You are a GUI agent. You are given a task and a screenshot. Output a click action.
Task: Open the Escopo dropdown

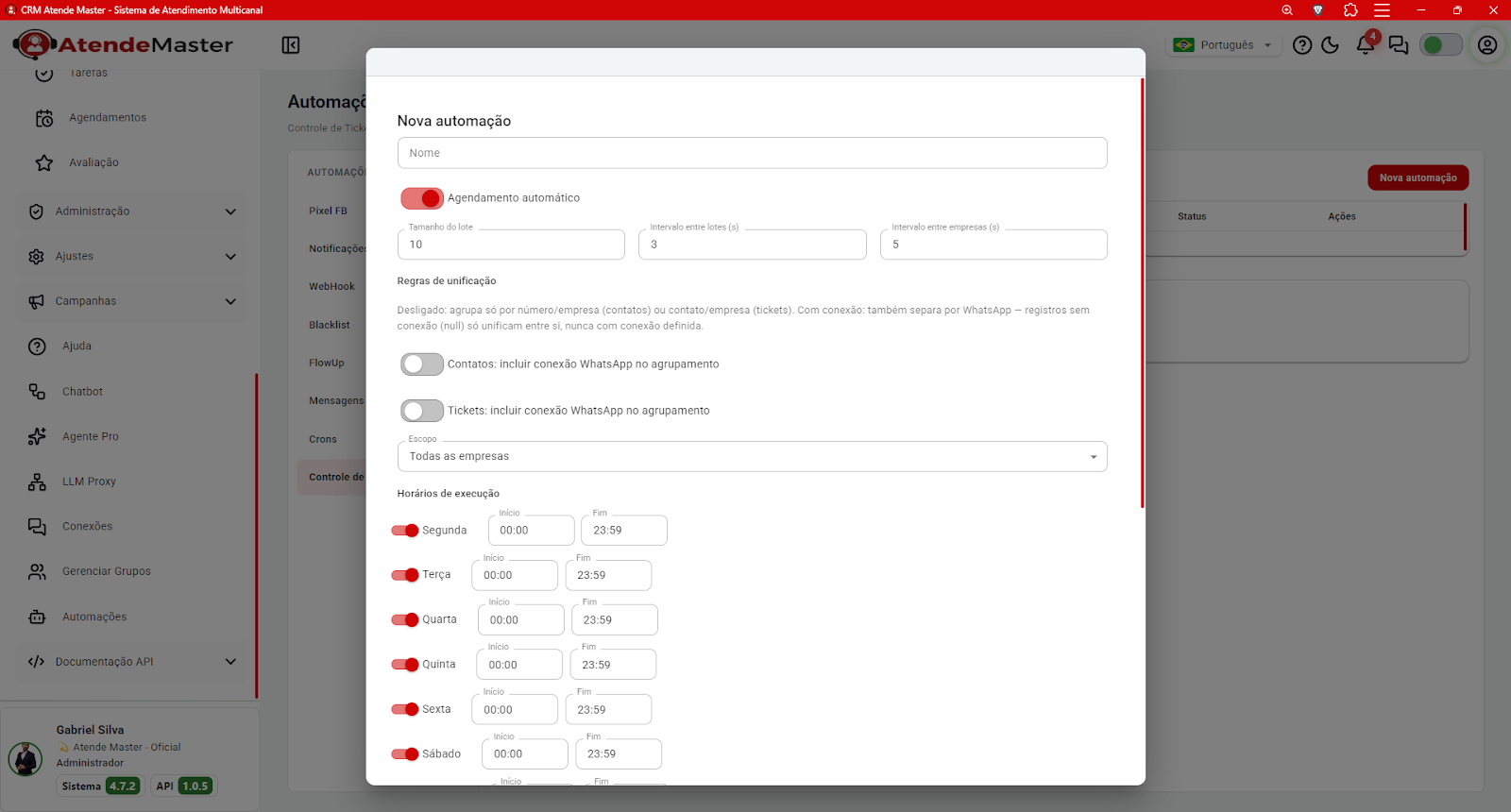click(x=752, y=456)
